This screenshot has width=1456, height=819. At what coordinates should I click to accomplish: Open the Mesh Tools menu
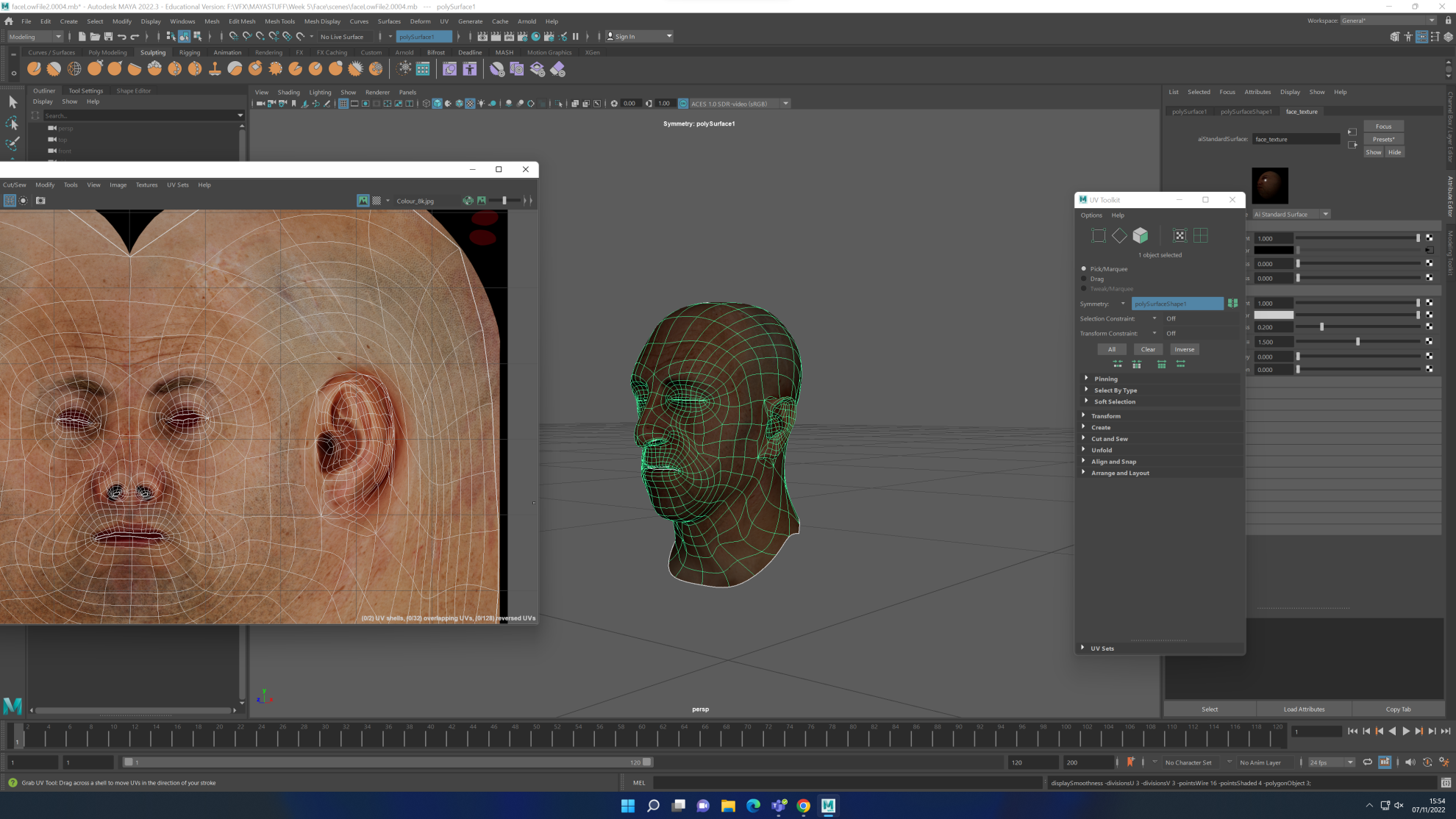click(279, 21)
